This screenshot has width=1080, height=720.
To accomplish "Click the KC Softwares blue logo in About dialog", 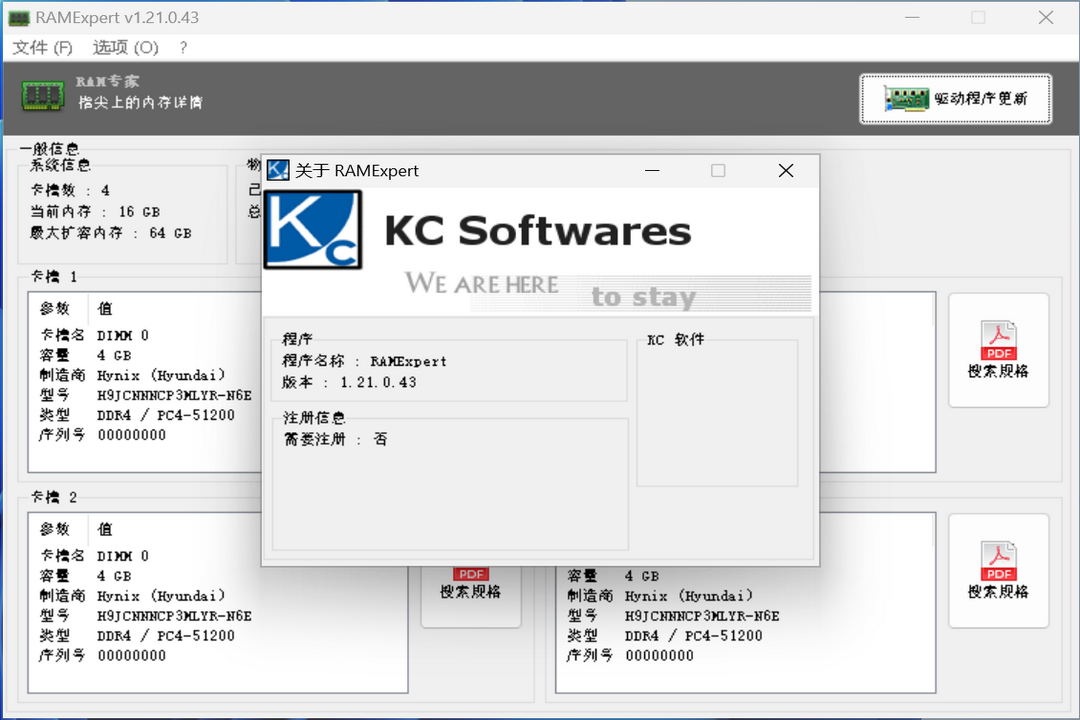I will [311, 229].
